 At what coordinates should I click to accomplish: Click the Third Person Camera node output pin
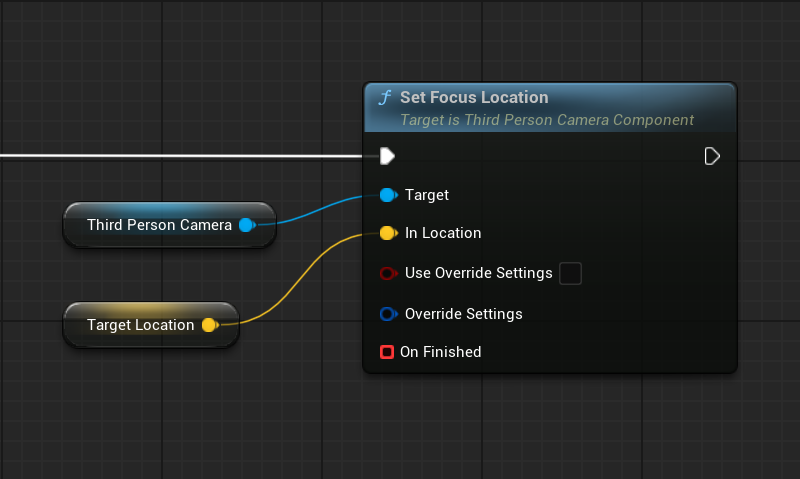pos(246,225)
